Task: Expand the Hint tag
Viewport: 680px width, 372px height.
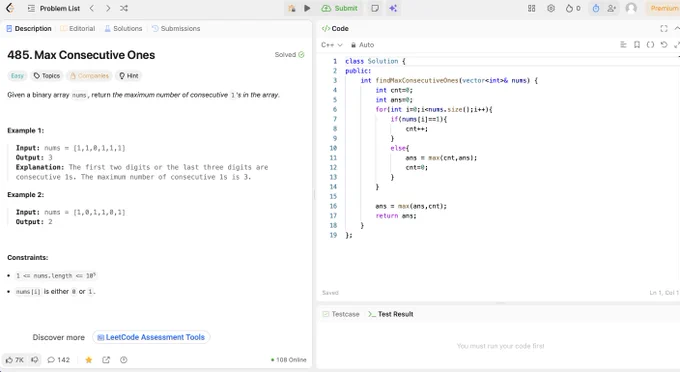Action: click(129, 76)
